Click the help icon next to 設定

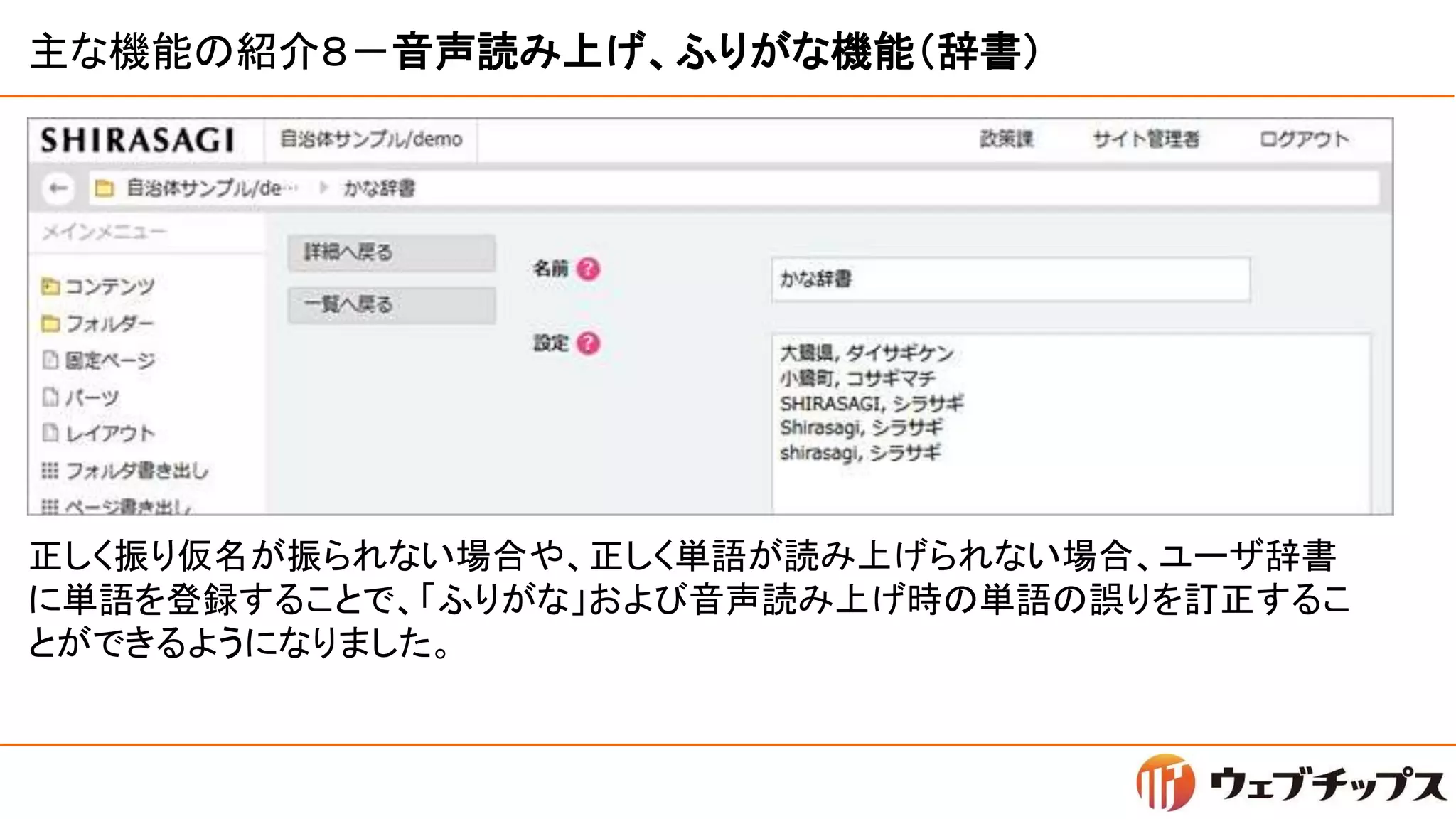[589, 343]
